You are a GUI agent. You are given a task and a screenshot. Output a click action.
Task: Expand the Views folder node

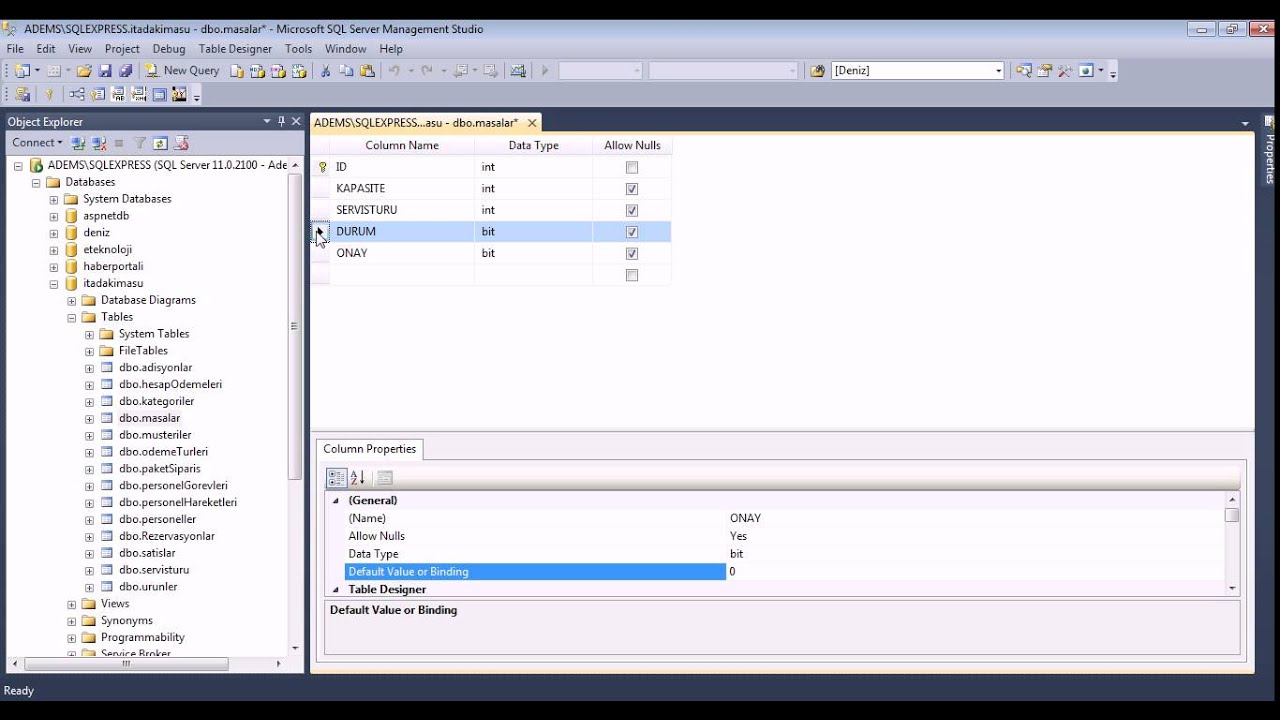pyautogui.click(x=72, y=604)
